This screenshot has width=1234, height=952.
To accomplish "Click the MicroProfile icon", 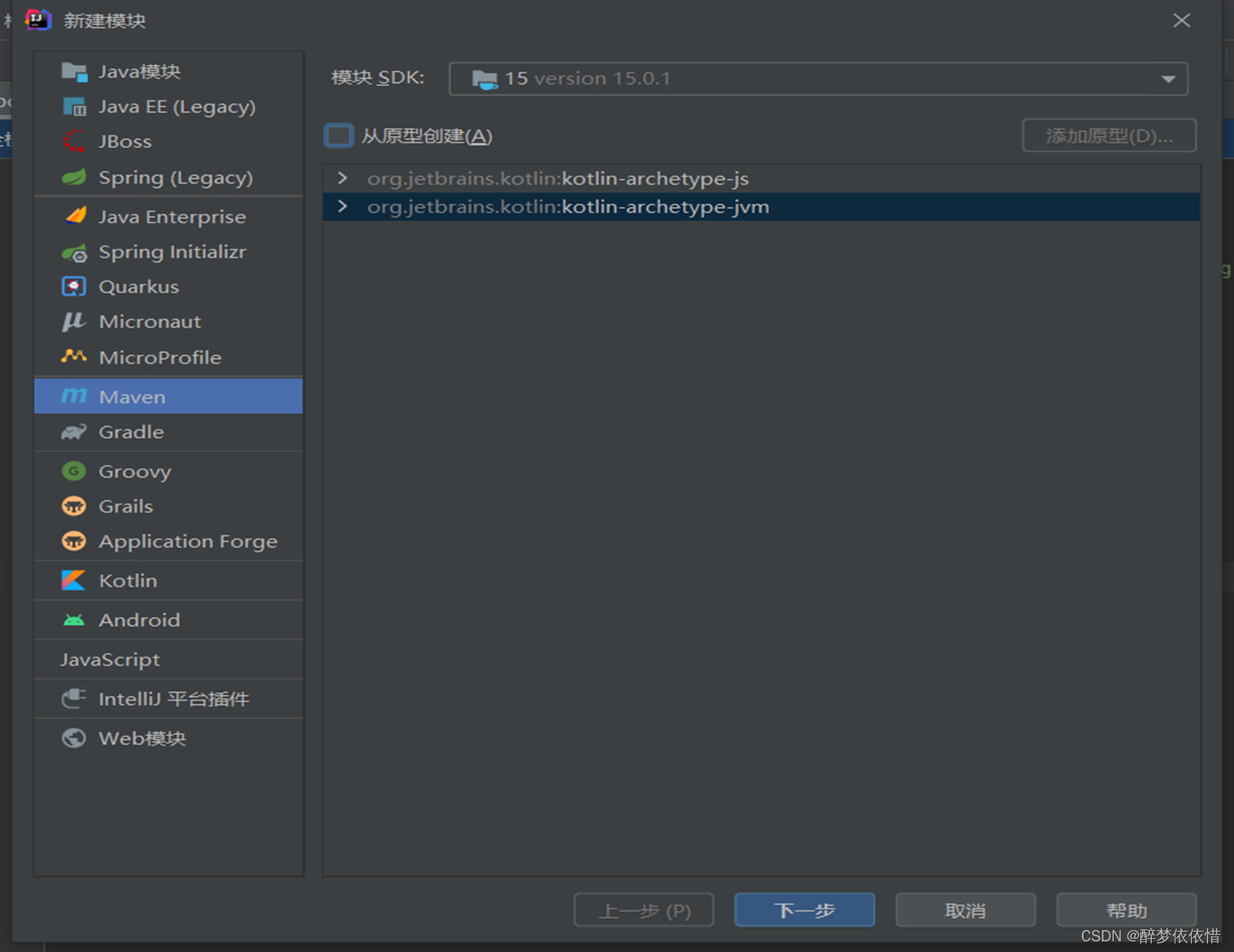I will tap(74, 356).
